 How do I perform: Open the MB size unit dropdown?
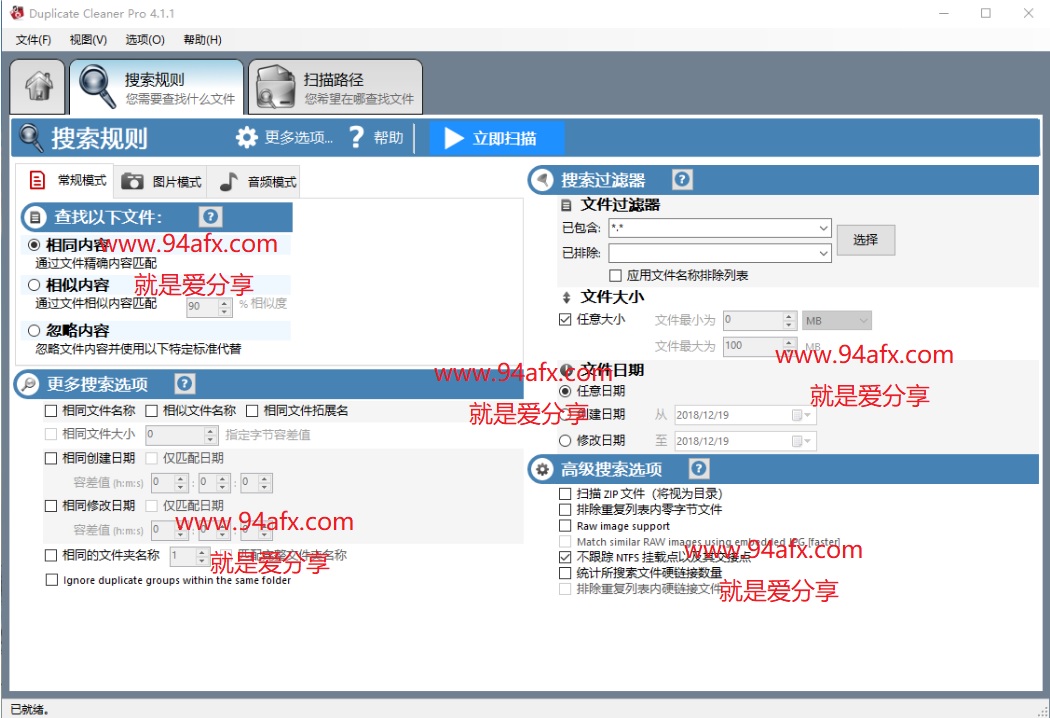click(x=837, y=321)
